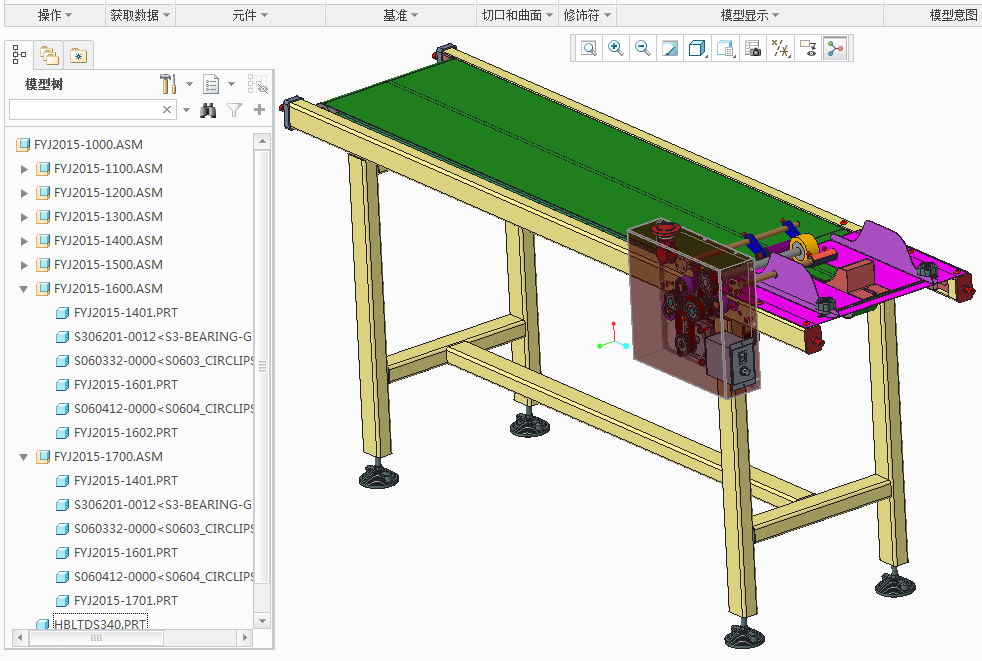
Task: Select FYJ2015-1602.PRT in model tree
Action: click(125, 433)
